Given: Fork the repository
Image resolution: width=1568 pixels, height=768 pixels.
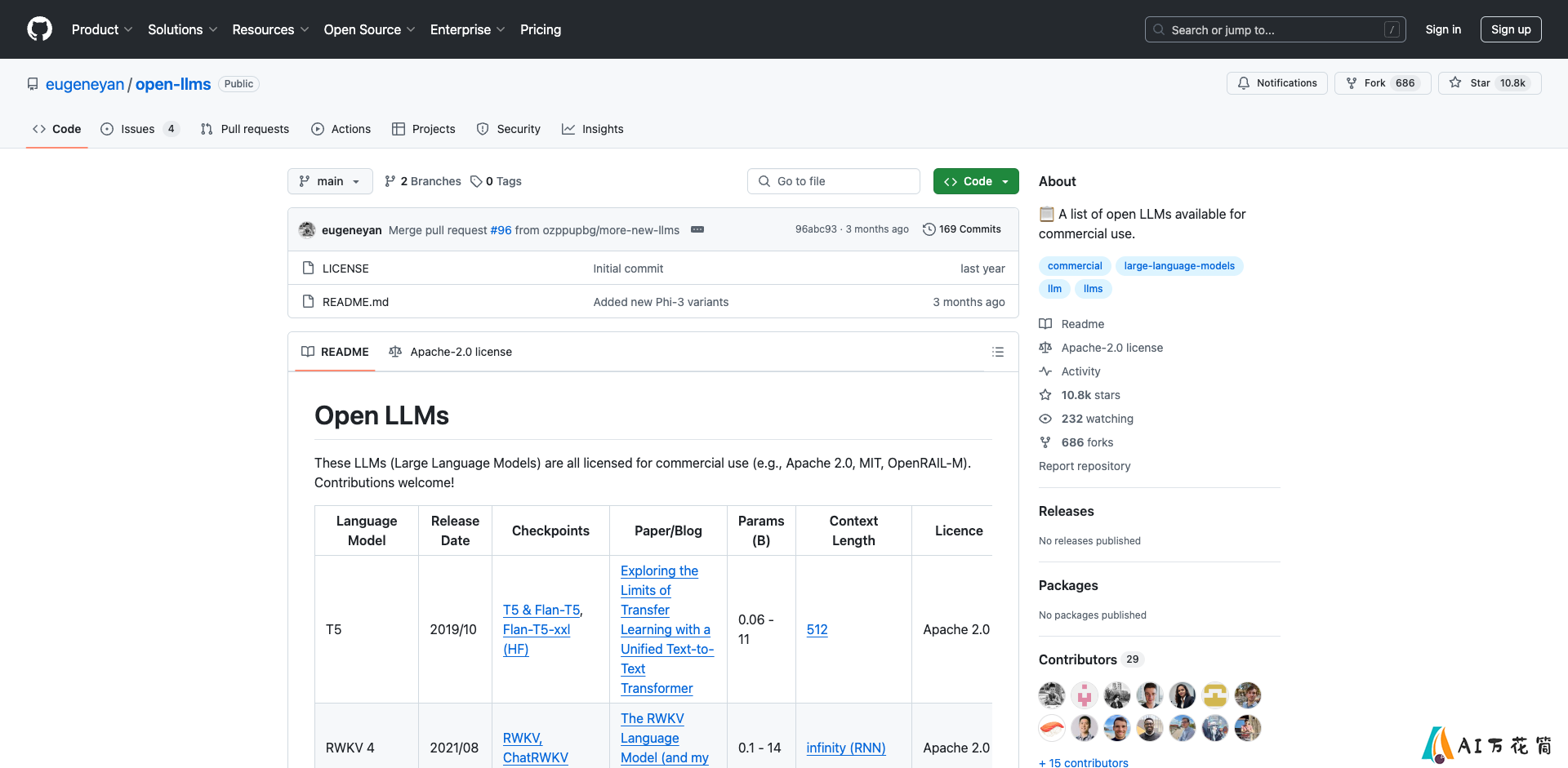Looking at the screenshot, I should pos(1383,83).
